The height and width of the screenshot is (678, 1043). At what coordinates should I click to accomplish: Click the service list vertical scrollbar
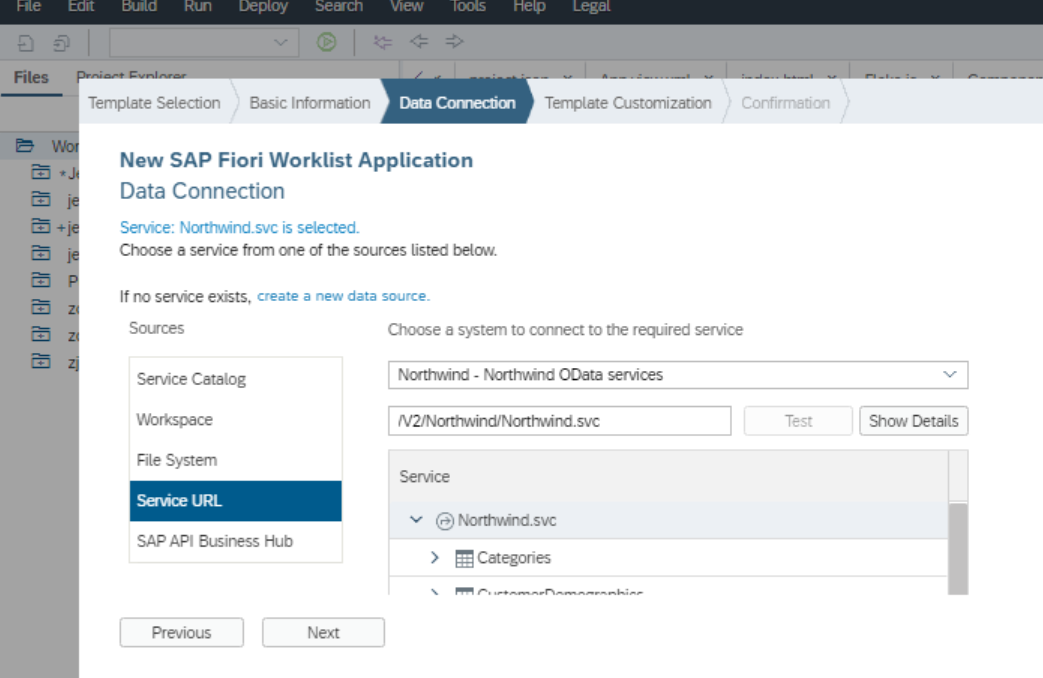(958, 548)
